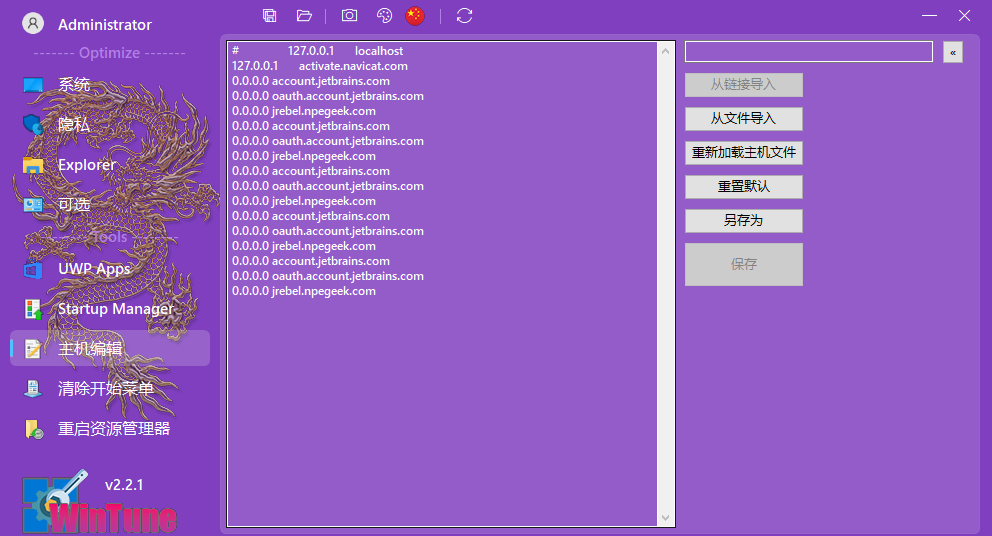Screen dimensions: 992x536
Task: Click the Startup Manager icon
Action: (x=33, y=309)
